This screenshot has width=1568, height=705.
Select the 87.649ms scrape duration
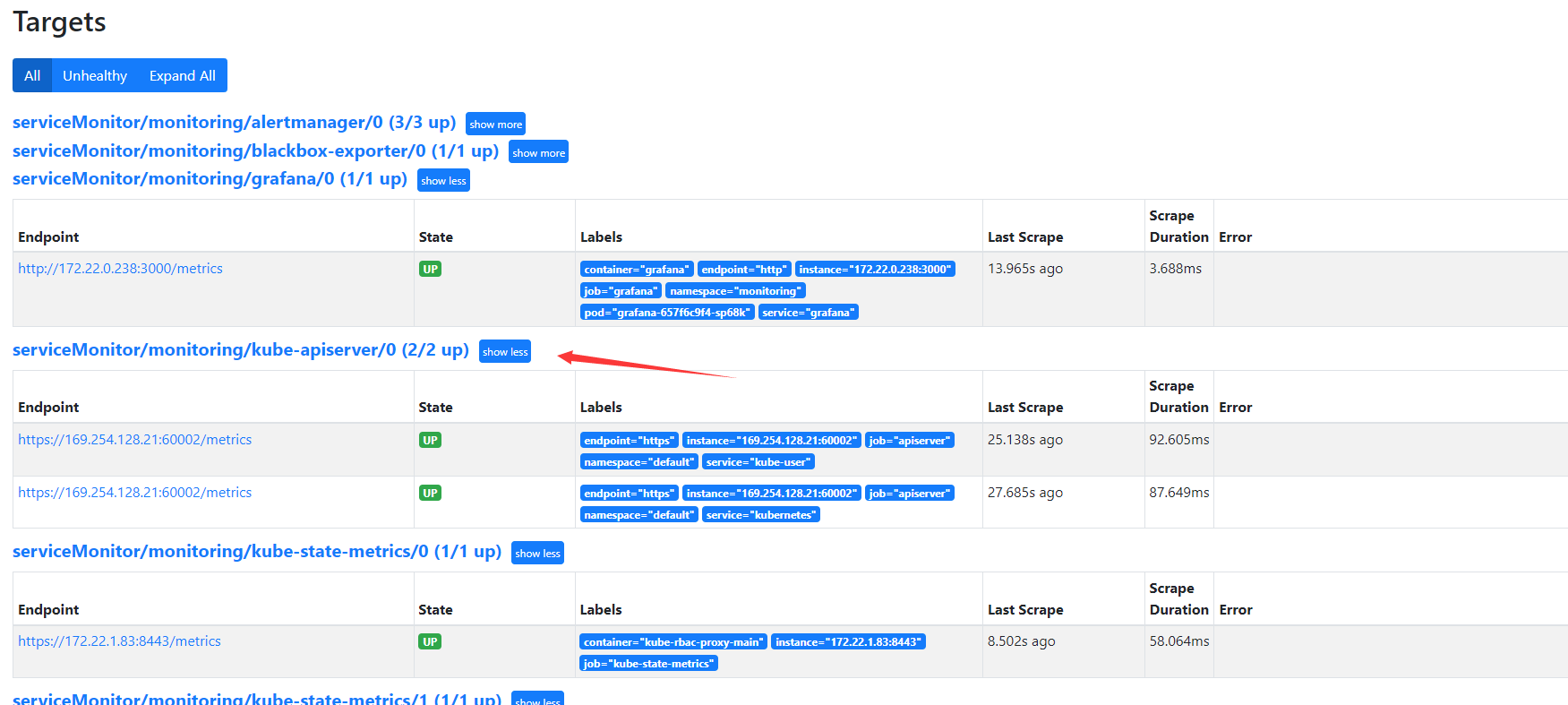pos(1179,493)
